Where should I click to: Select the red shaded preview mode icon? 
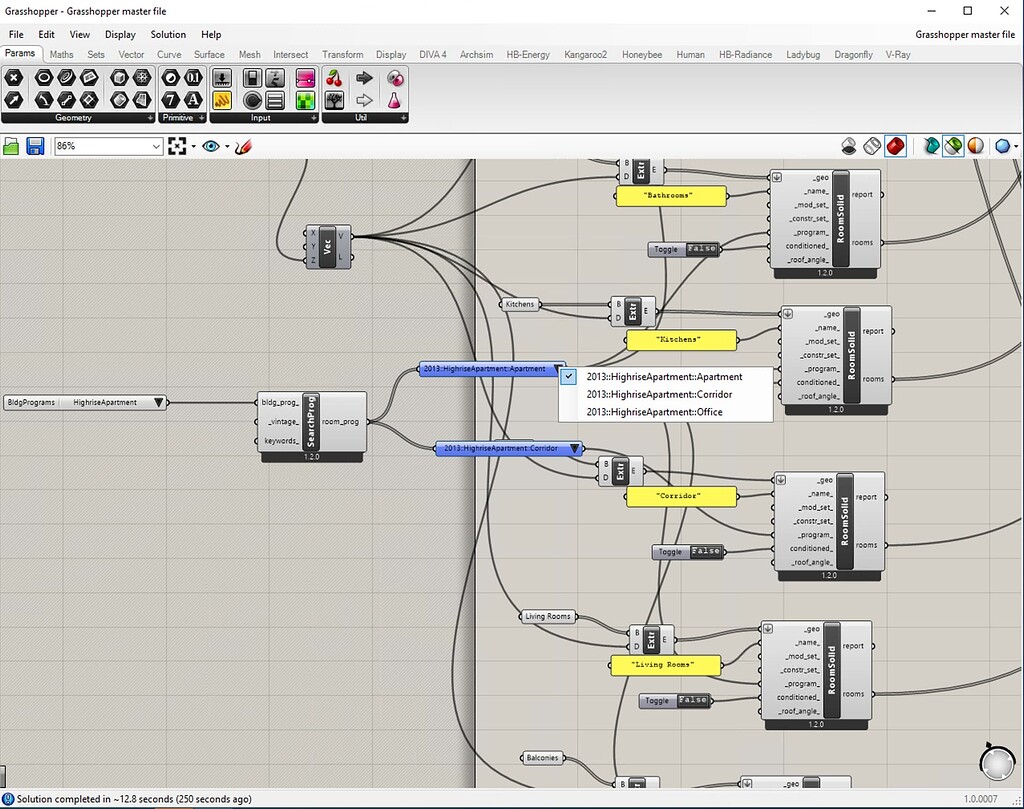(895, 146)
